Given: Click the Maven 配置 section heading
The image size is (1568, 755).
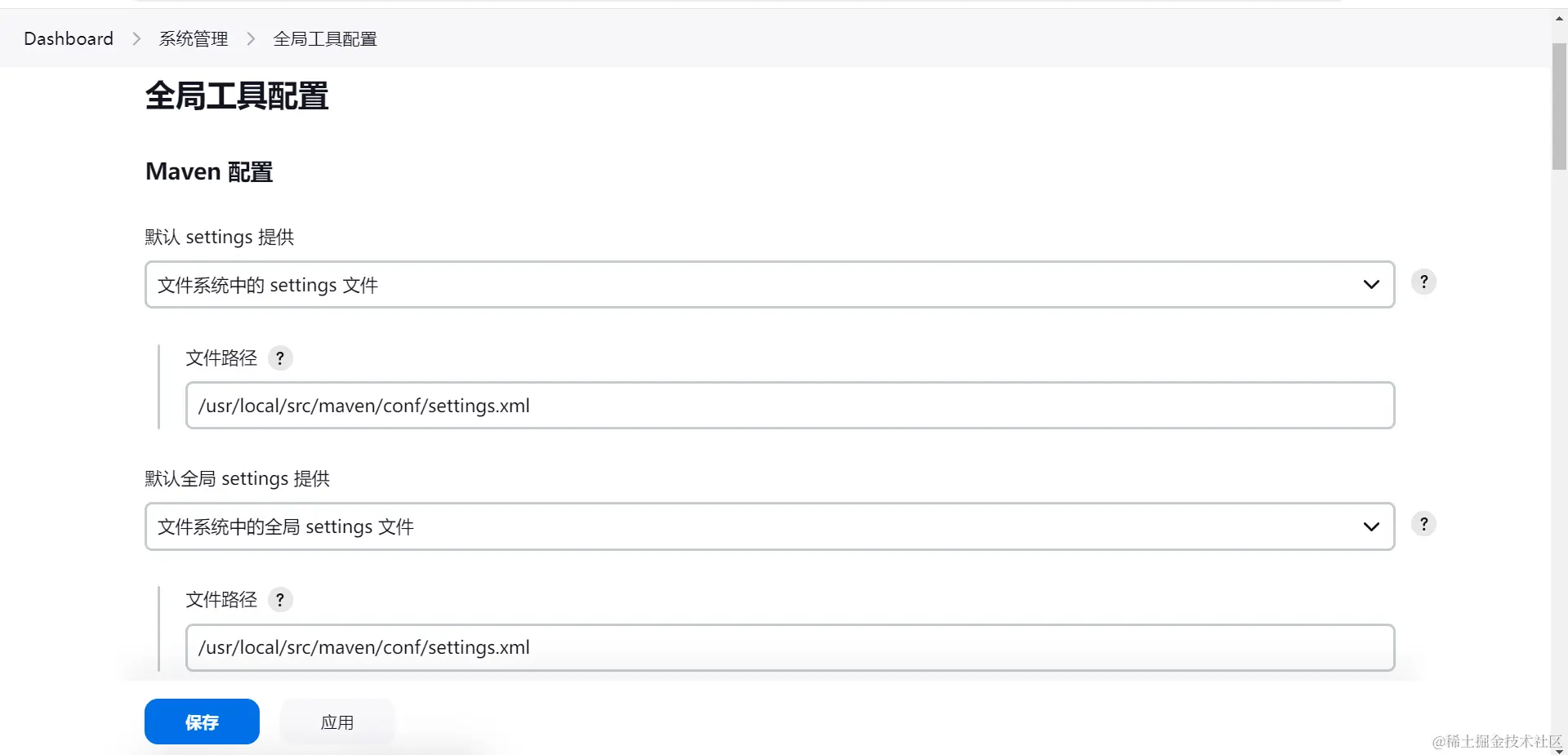Looking at the screenshot, I should [209, 171].
